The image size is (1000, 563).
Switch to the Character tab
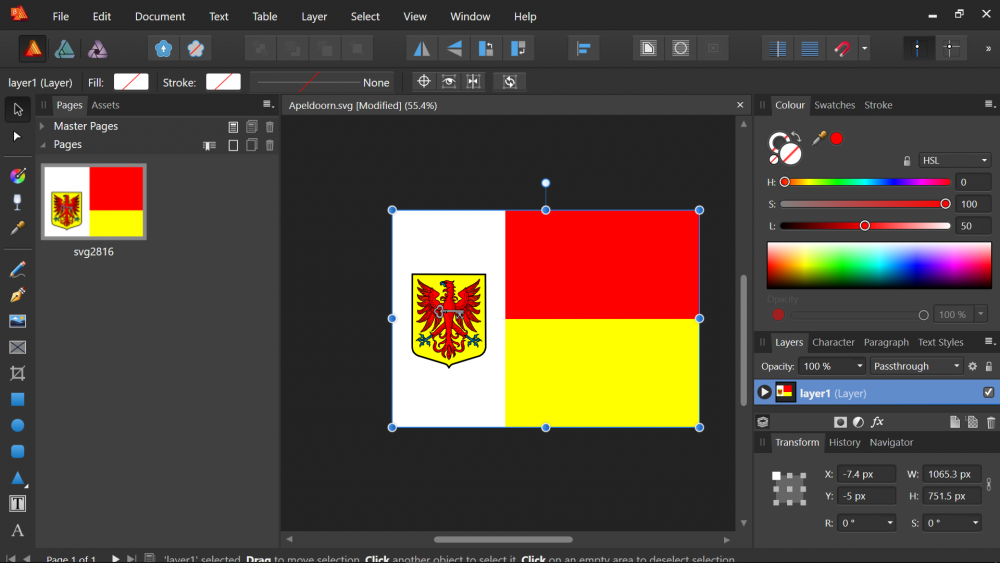[x=833, y=342]
